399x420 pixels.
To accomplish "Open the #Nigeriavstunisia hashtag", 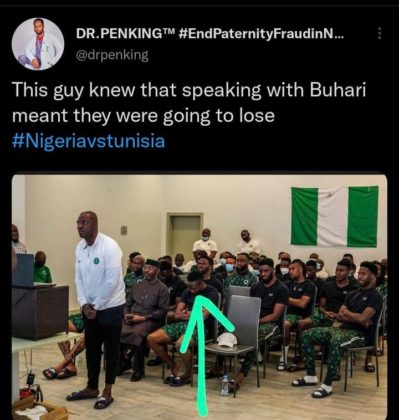I will 88,141.
